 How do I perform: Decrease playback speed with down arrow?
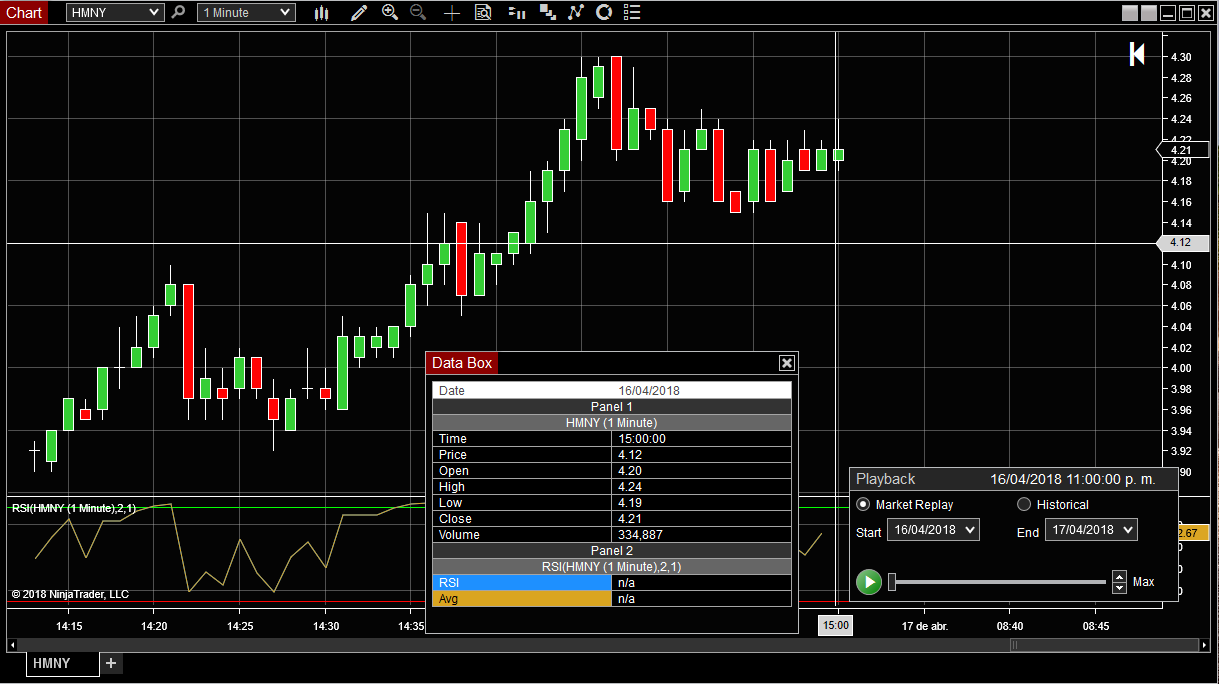pos(1119,587)
